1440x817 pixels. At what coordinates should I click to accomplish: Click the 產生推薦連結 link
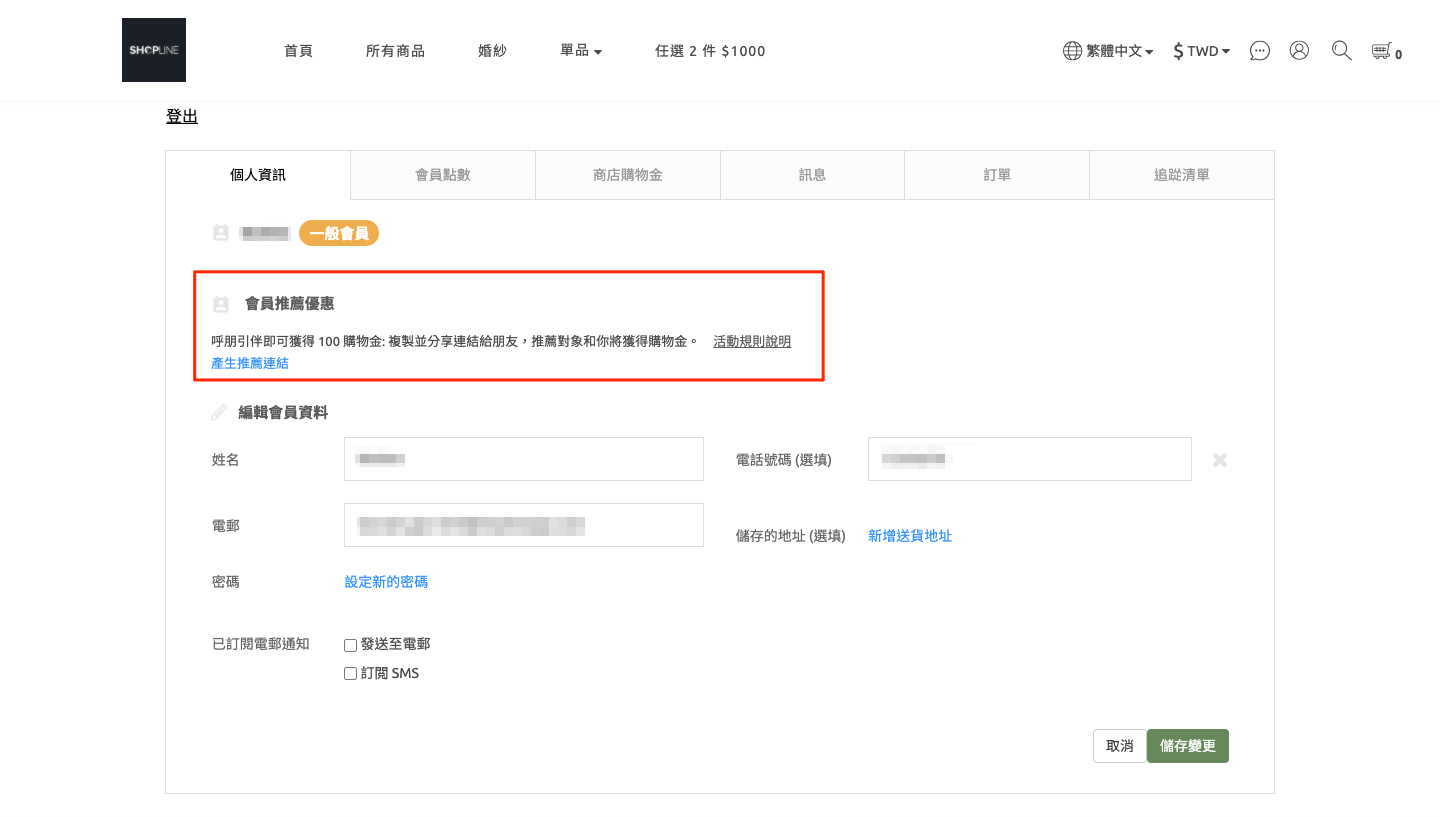click(x=250, y=363)
